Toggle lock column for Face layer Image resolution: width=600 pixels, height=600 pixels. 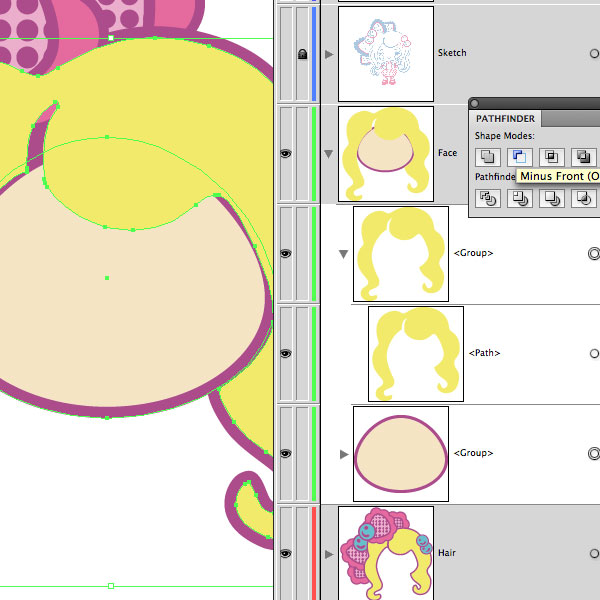[302, 154]
